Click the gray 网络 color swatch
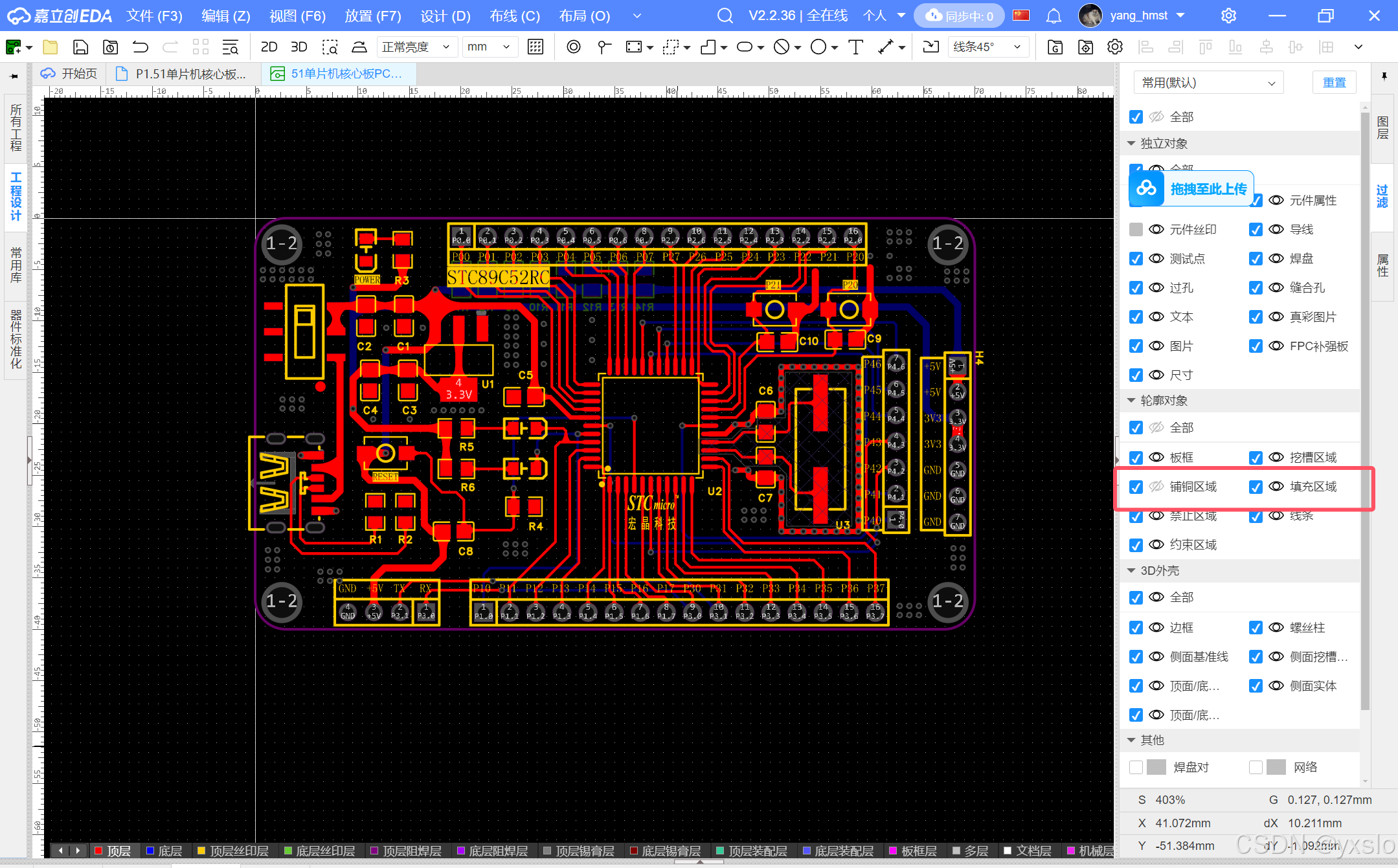Image resolution: width=1398 pixels, height=868 pixels. 1276,767
